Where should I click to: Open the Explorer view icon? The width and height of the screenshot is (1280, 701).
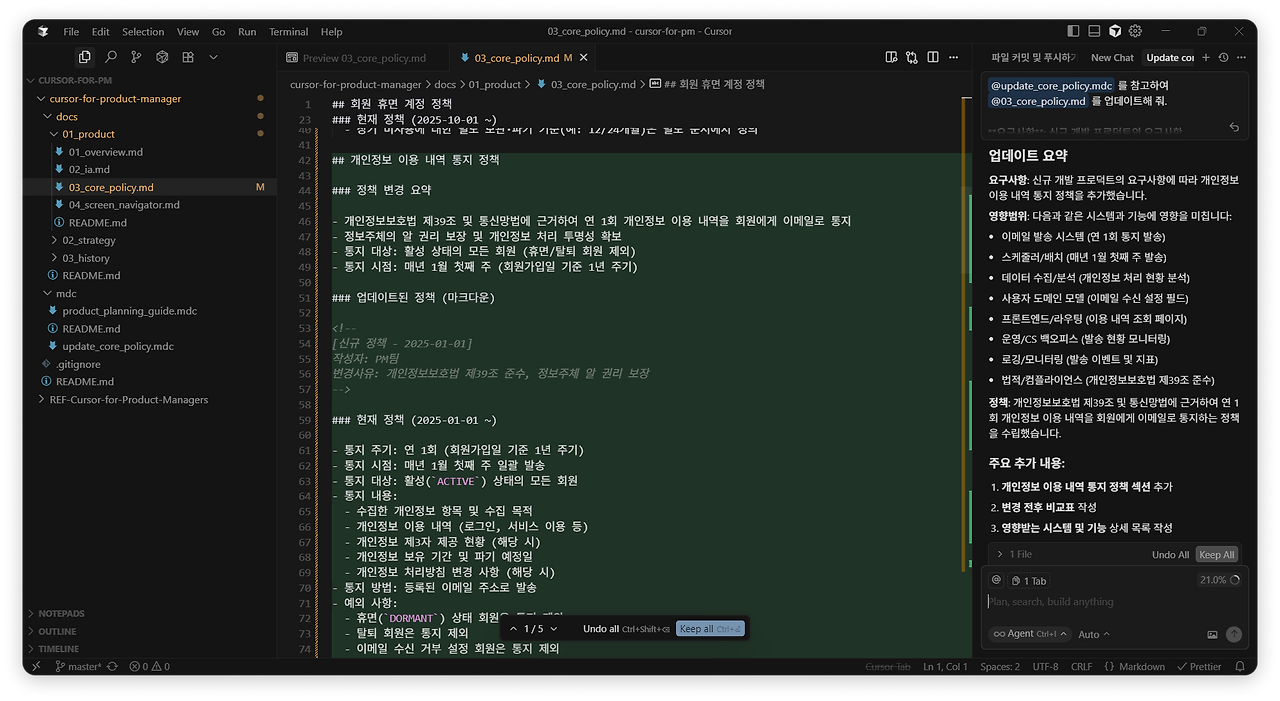[x=85, y=58]
